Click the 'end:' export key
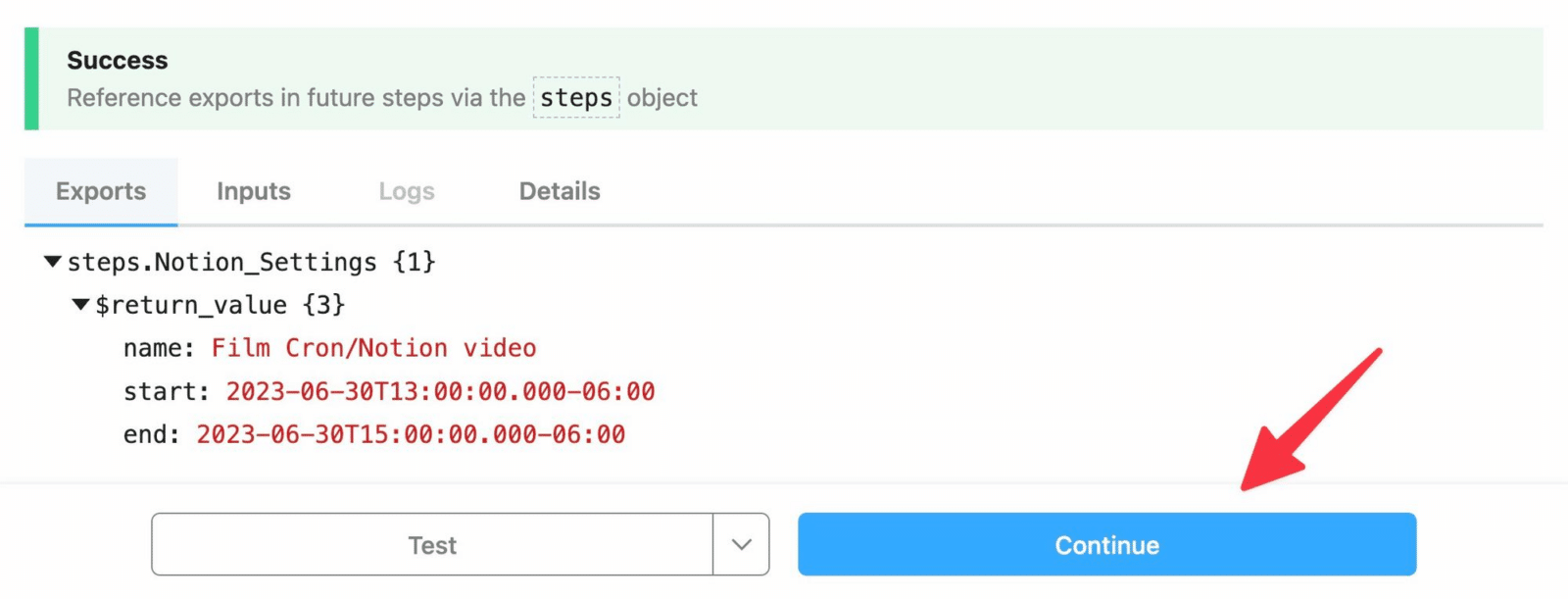1568x599 pixels. 151,434
